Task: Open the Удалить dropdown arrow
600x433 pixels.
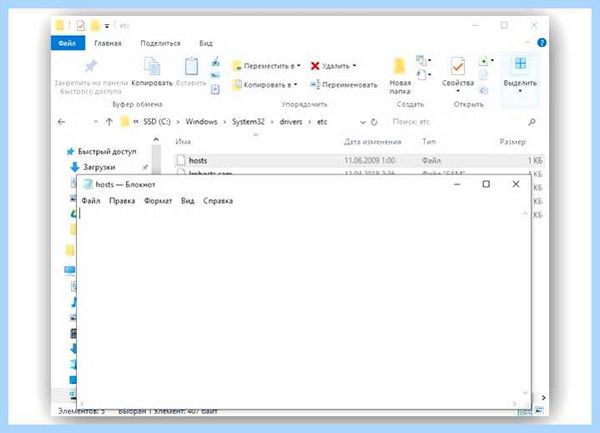Action: pyautogui.click(x=354, y=66)
